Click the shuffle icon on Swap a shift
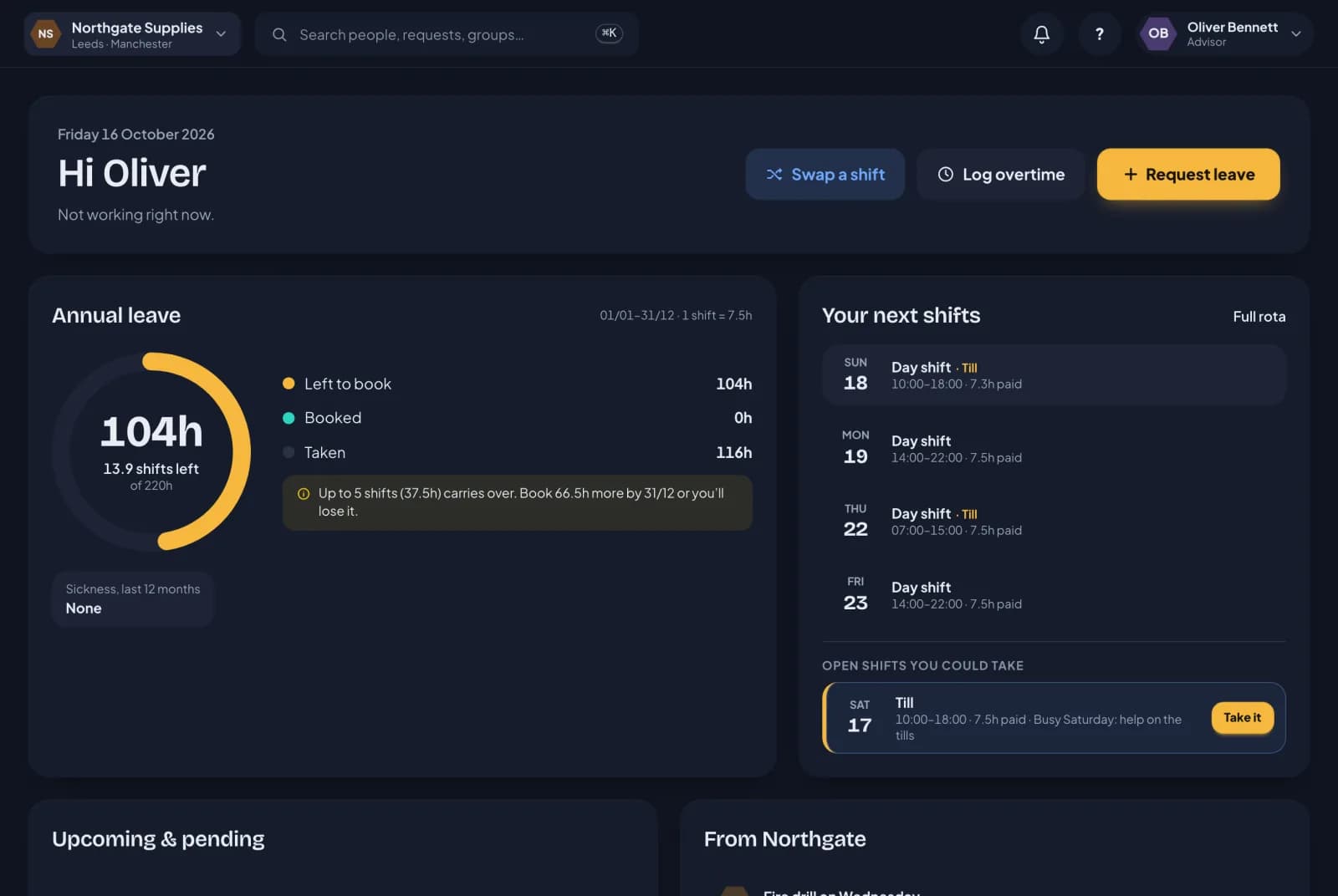 (774, 174)
